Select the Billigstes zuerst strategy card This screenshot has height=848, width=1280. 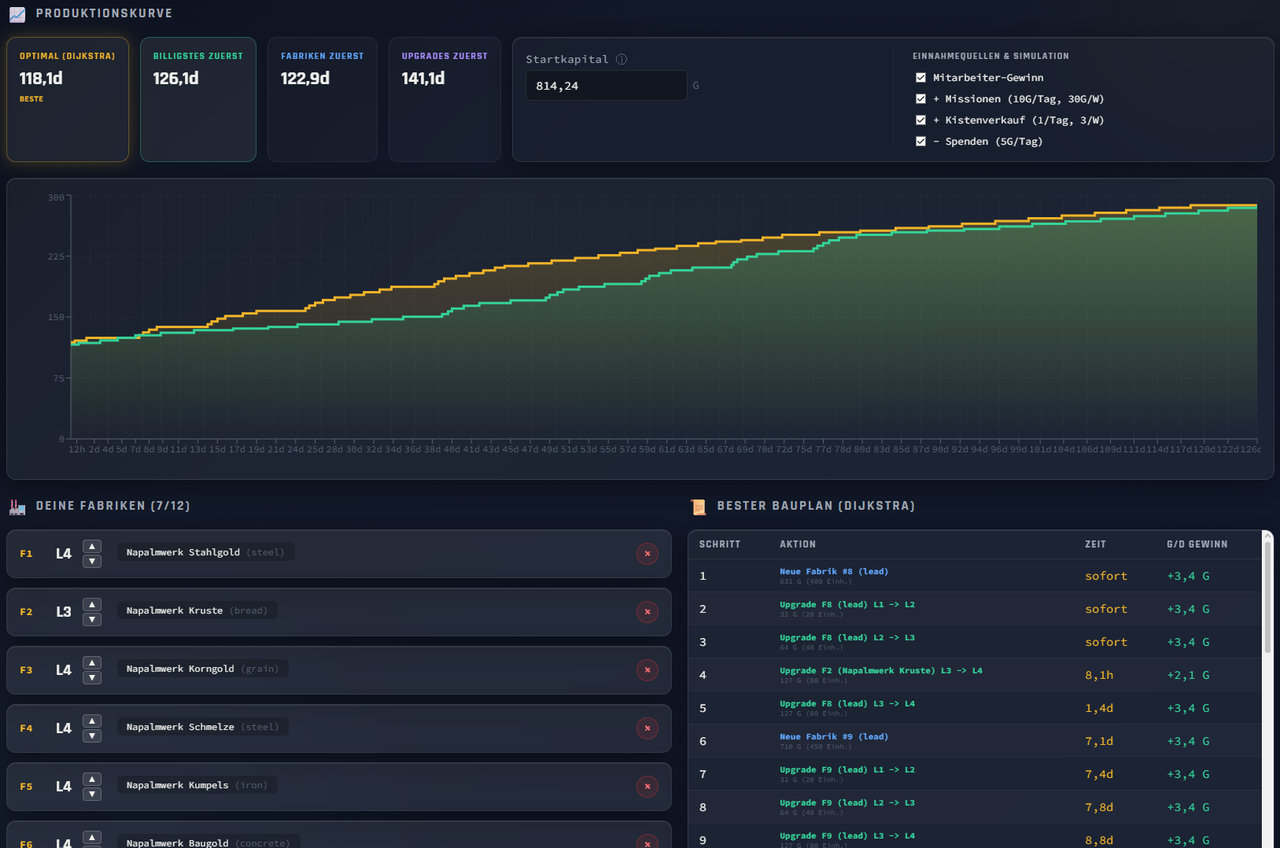[x=198, y=99]
